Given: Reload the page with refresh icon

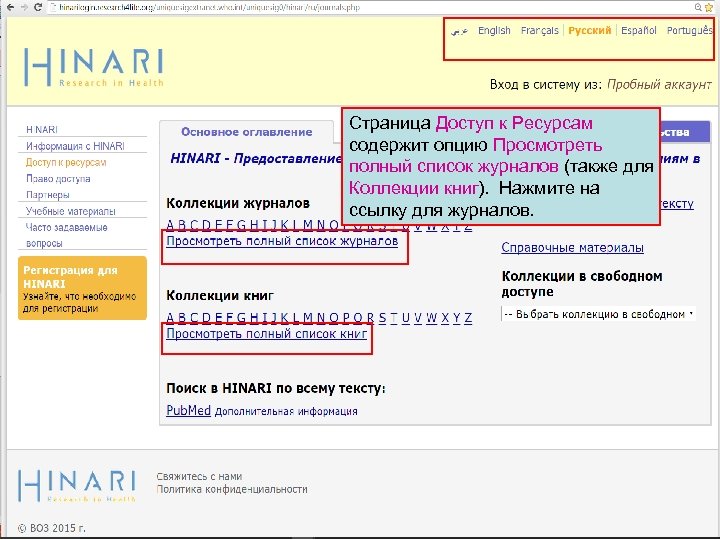Looking at the screenshot, I should coord(38,7).
